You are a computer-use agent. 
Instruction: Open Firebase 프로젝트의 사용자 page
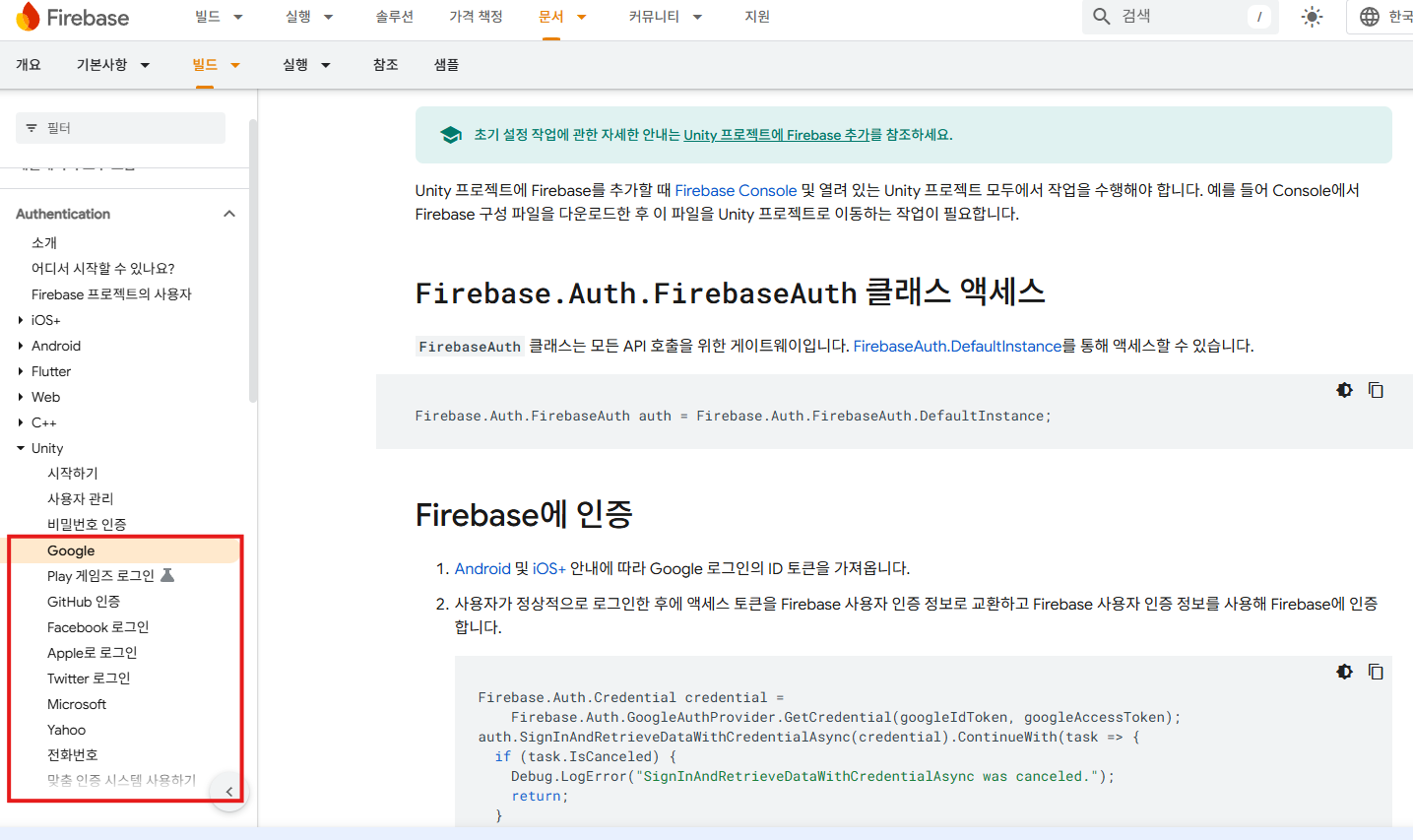point(111,294)
